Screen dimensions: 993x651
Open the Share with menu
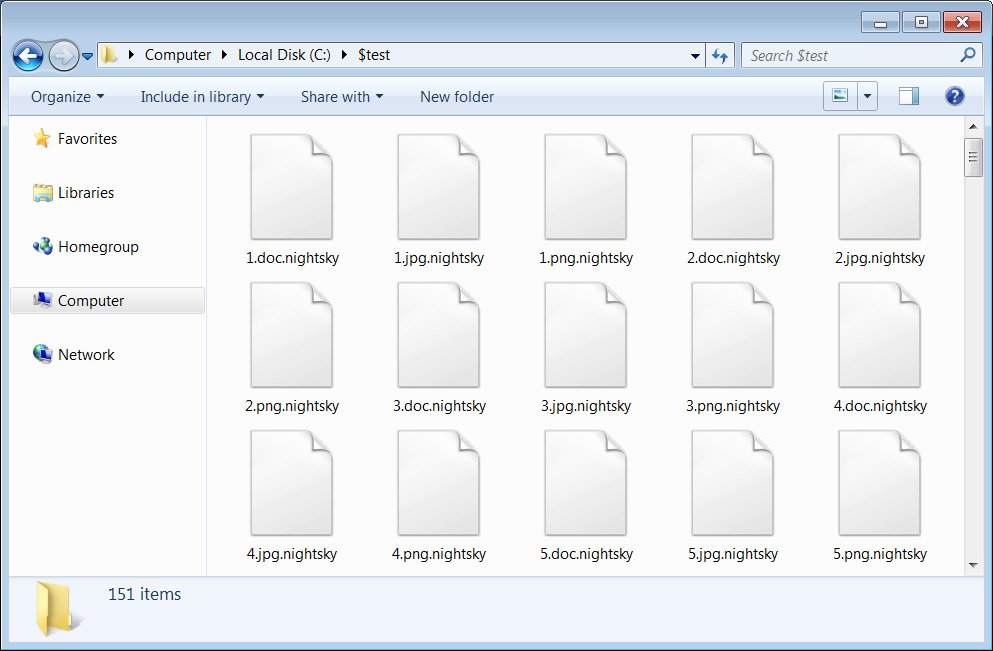click(x=341, y=97)
